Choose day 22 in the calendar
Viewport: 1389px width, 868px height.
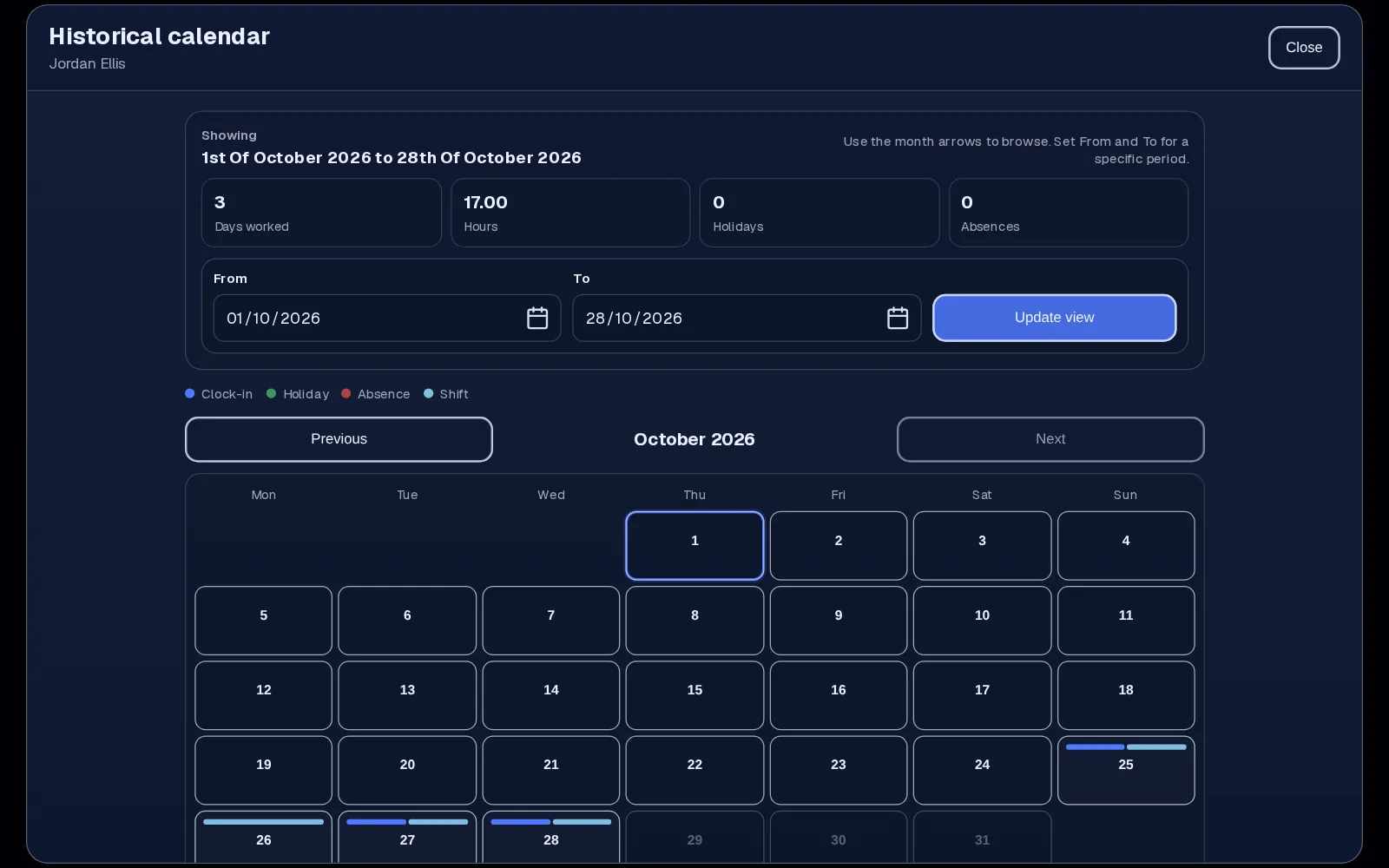[x=694, y=771]
